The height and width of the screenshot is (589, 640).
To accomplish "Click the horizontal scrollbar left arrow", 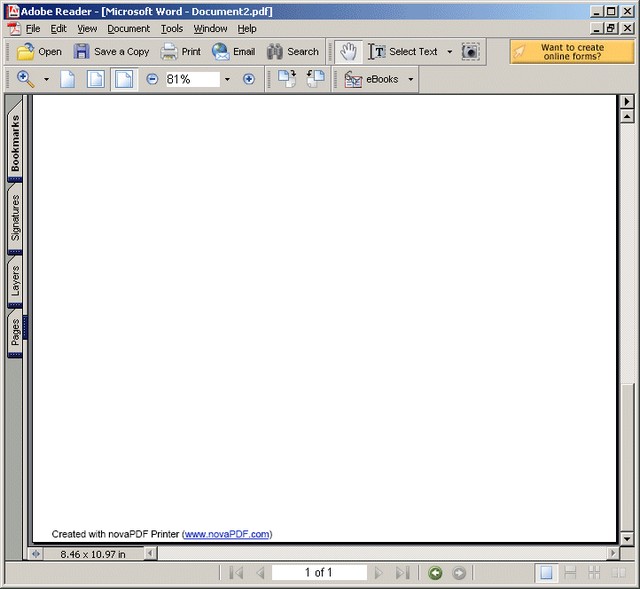I will click(150, 553).
